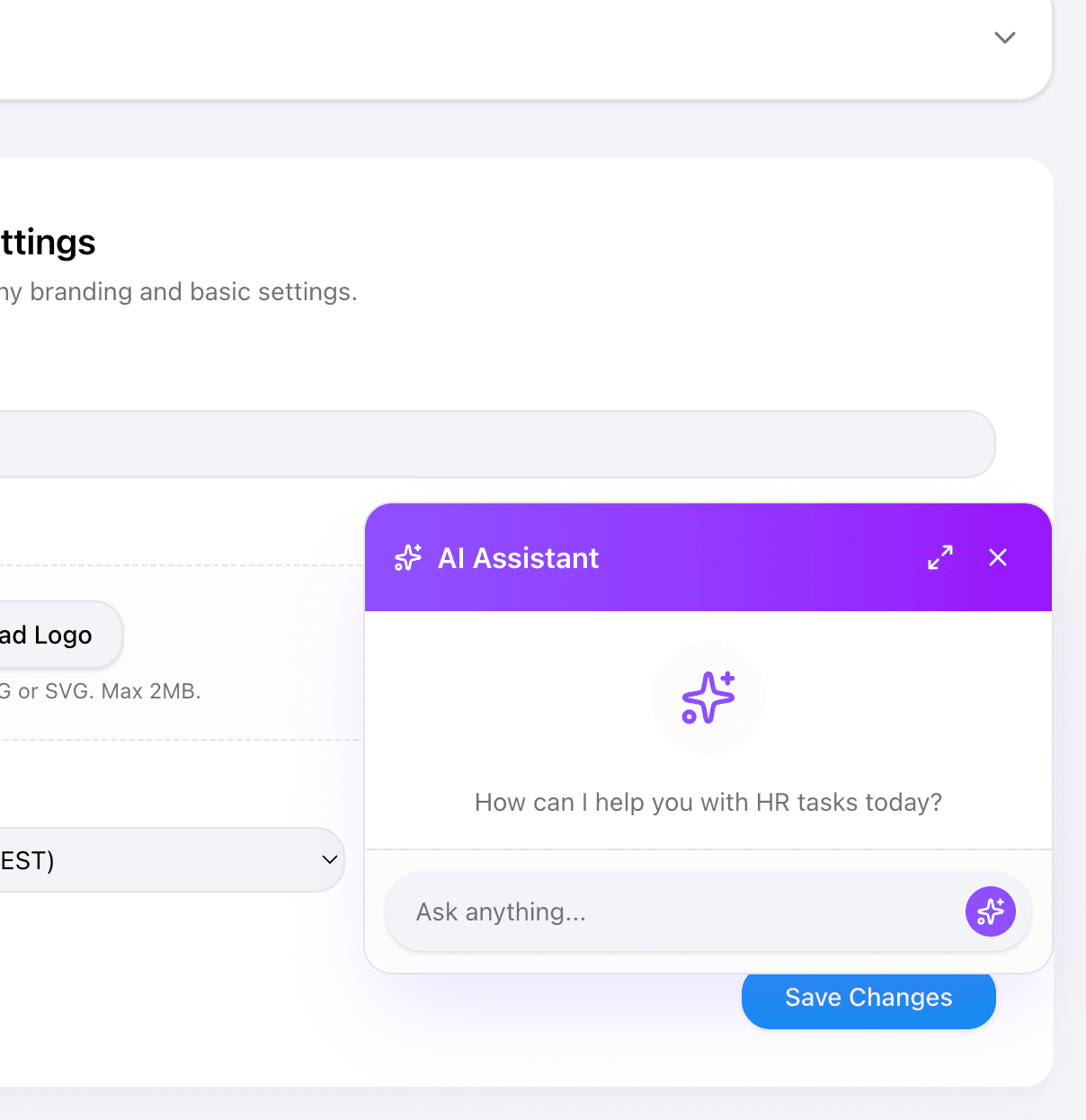The width and height of the screenshot is (1086, 1120).
Task: Click the diagonal expand arrows icon on AI Assistant
Action: pos(939,557)
